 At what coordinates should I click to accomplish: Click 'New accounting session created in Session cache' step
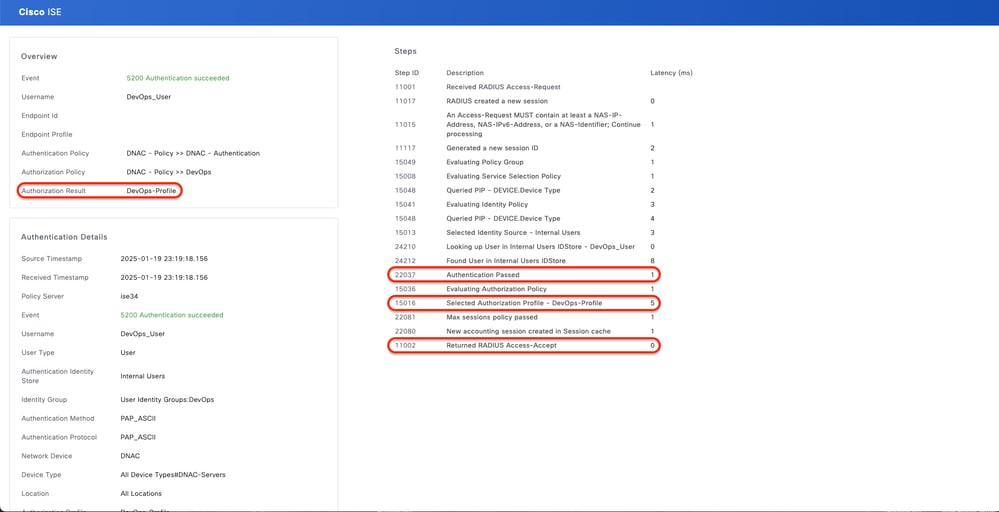(526, 331)
